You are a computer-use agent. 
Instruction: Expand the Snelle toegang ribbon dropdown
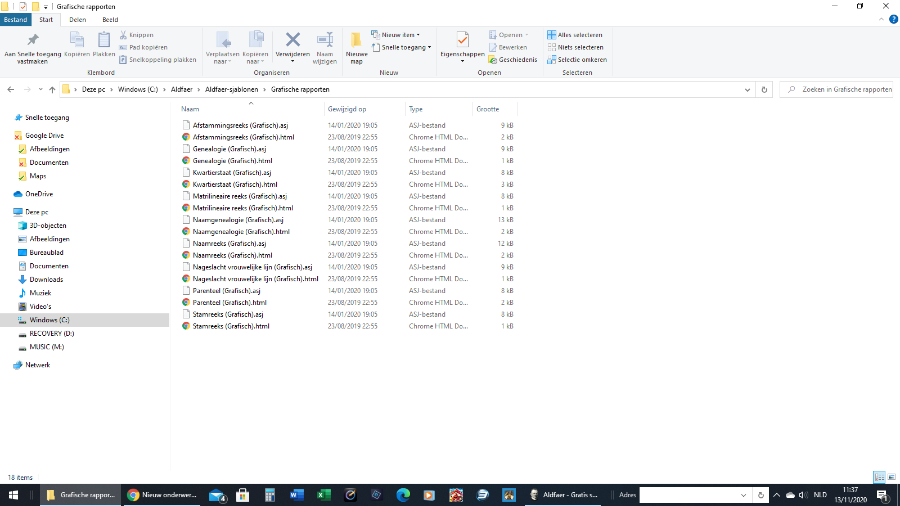point(404,47)
